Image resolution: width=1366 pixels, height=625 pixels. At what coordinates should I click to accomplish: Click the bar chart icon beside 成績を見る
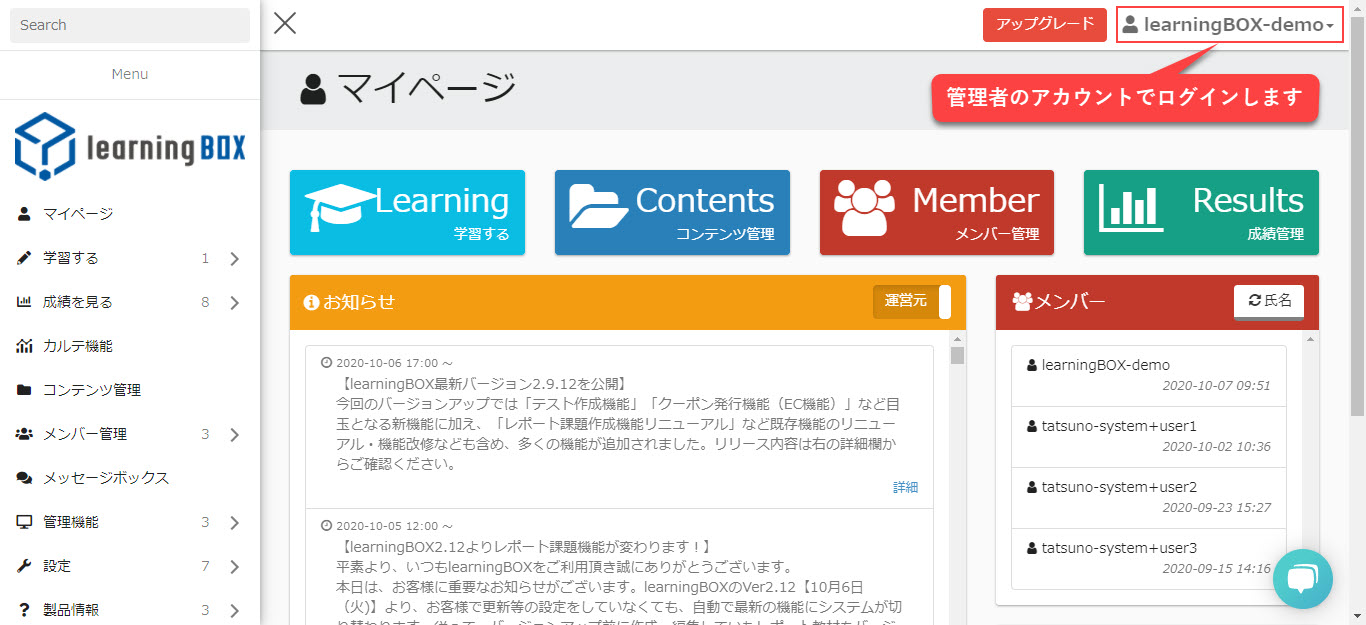24,302
